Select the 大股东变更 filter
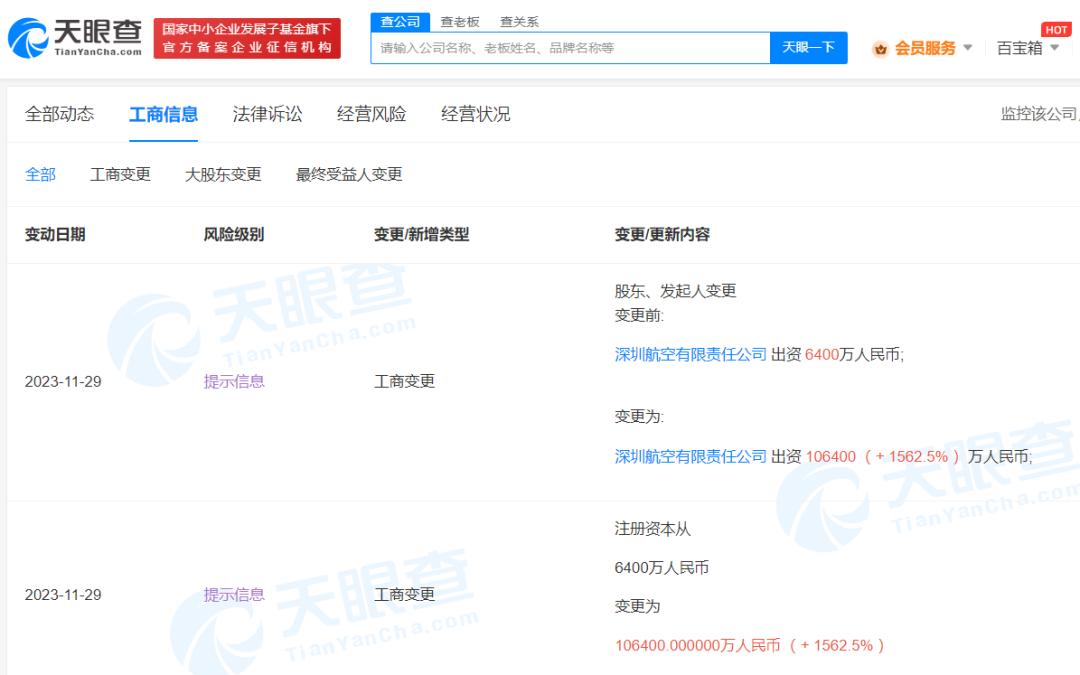Image resolution: width=1080 pixels, height=675 pixels. pyautogui.click(x=223, y=175)
